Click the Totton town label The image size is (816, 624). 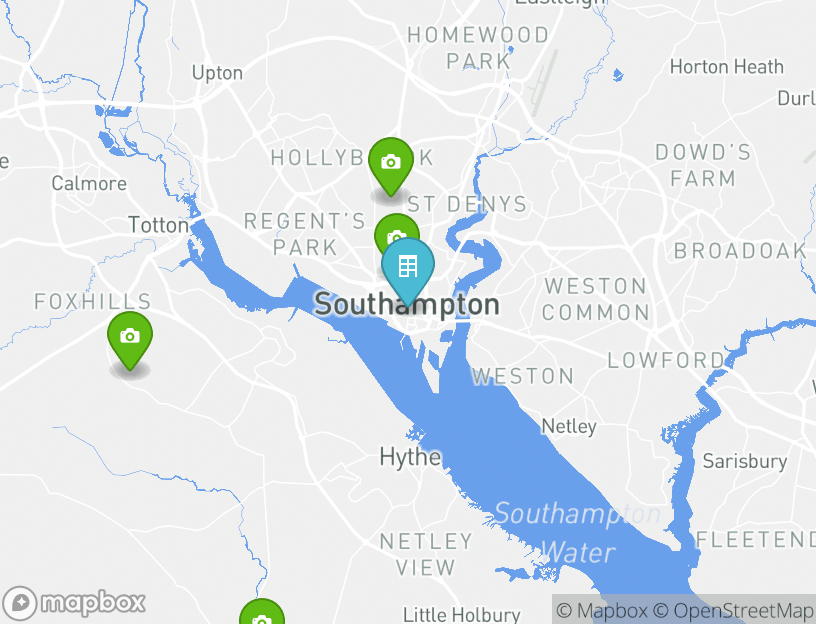click(x=159, y=225)
